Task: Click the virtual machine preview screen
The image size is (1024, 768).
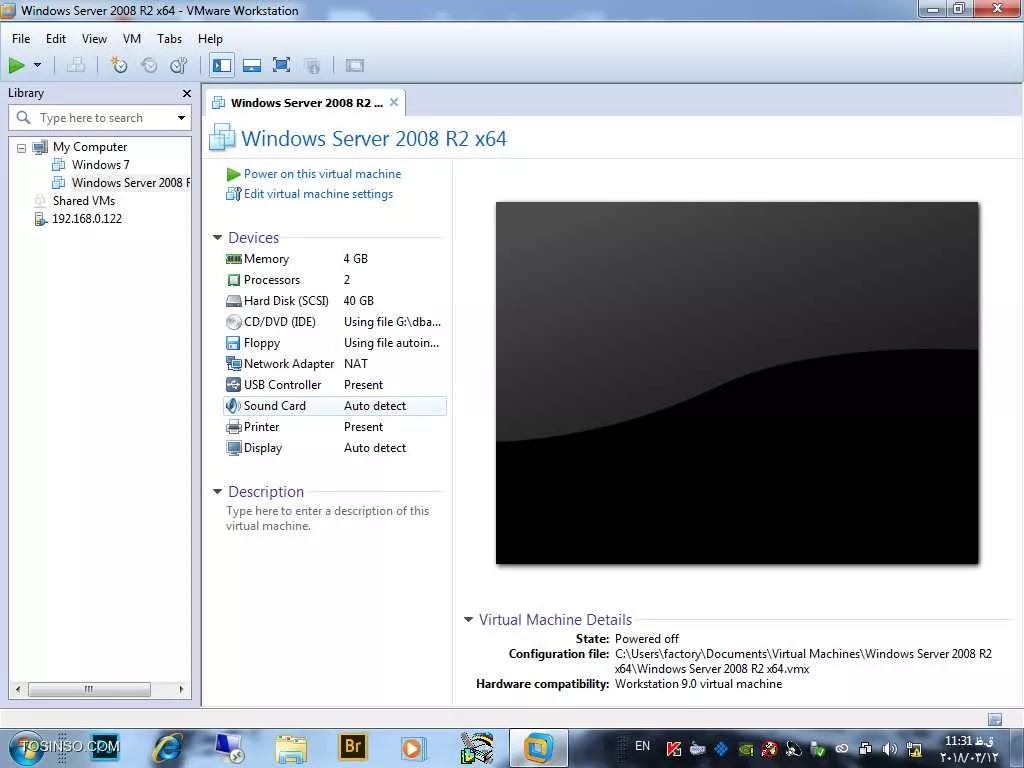Action: (737, 383)
